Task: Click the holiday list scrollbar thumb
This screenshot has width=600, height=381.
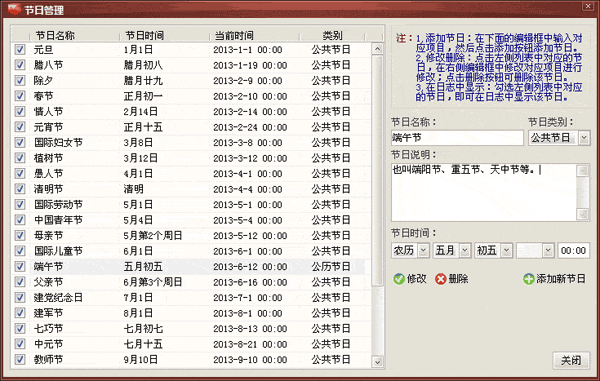Action: coord(377,171)
